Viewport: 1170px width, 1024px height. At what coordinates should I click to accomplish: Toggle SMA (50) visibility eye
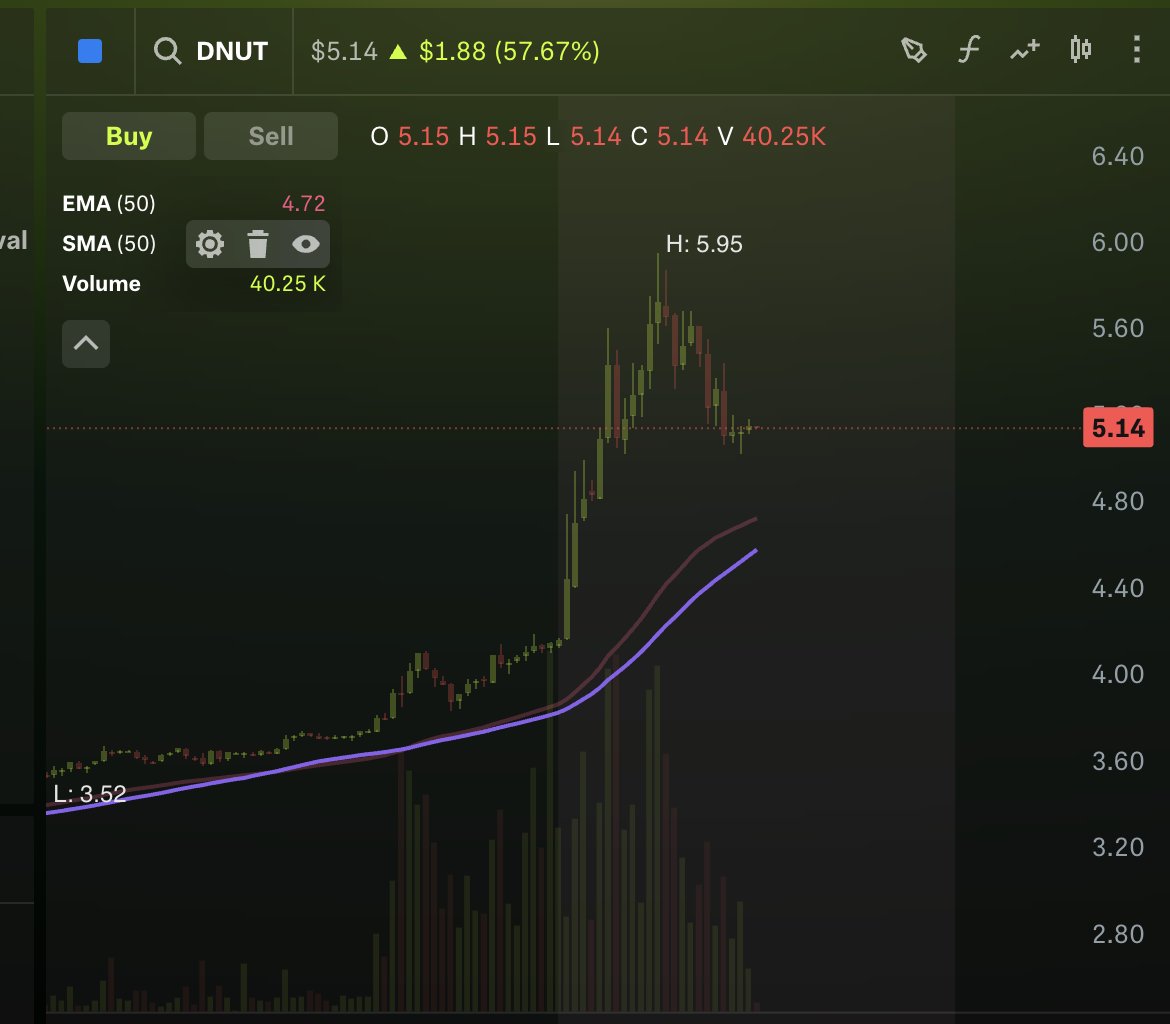306,244
